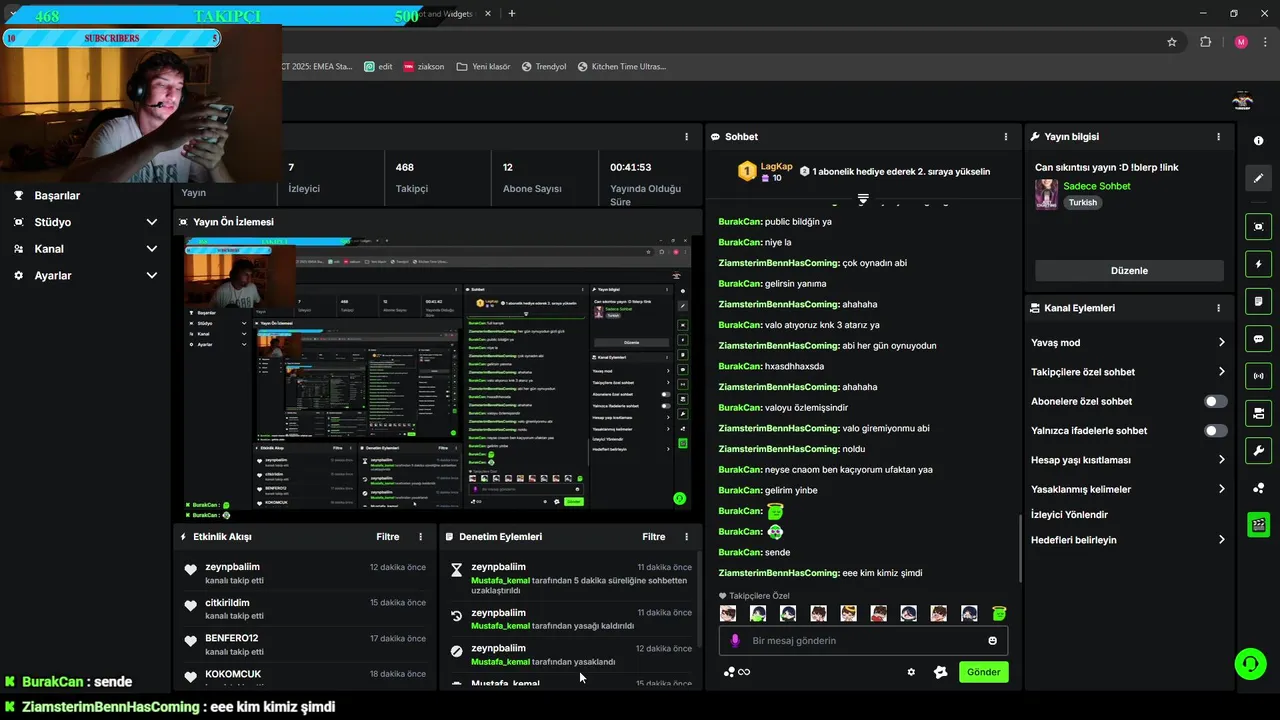The height and width of the screenshot is (720, 1280).
Task: Toggle the chat bubble panel icon
Action: point(1258,339)
